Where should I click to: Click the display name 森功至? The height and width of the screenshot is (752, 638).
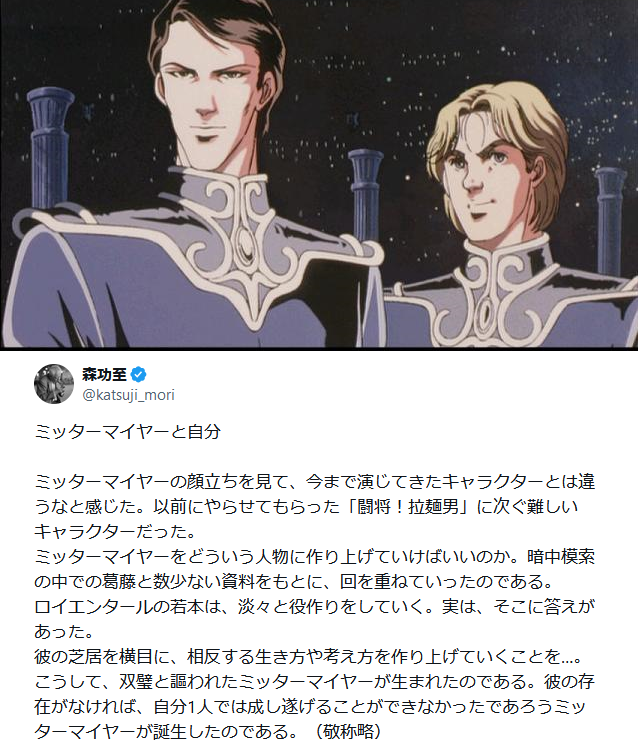click(104, 374)
